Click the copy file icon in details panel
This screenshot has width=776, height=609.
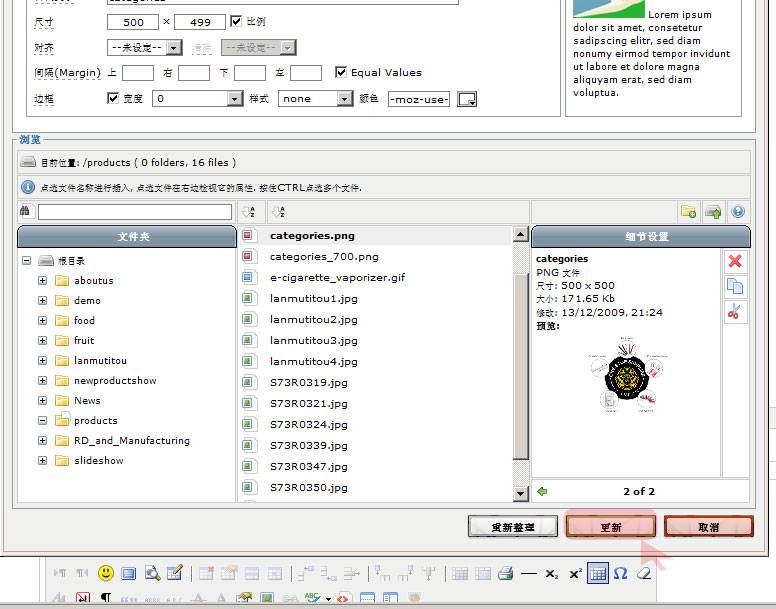click(x=735, y=287)
